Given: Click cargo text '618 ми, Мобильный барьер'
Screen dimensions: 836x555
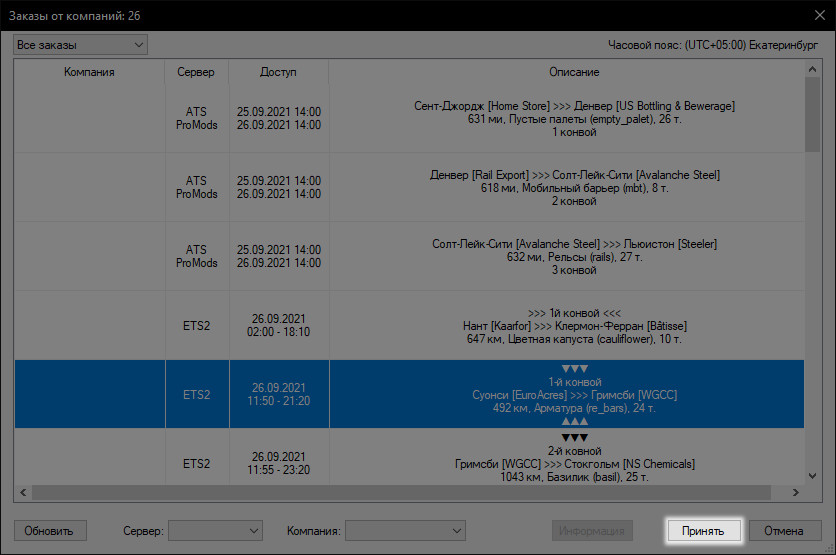Looking at the screenshot, I should point(574,188).
